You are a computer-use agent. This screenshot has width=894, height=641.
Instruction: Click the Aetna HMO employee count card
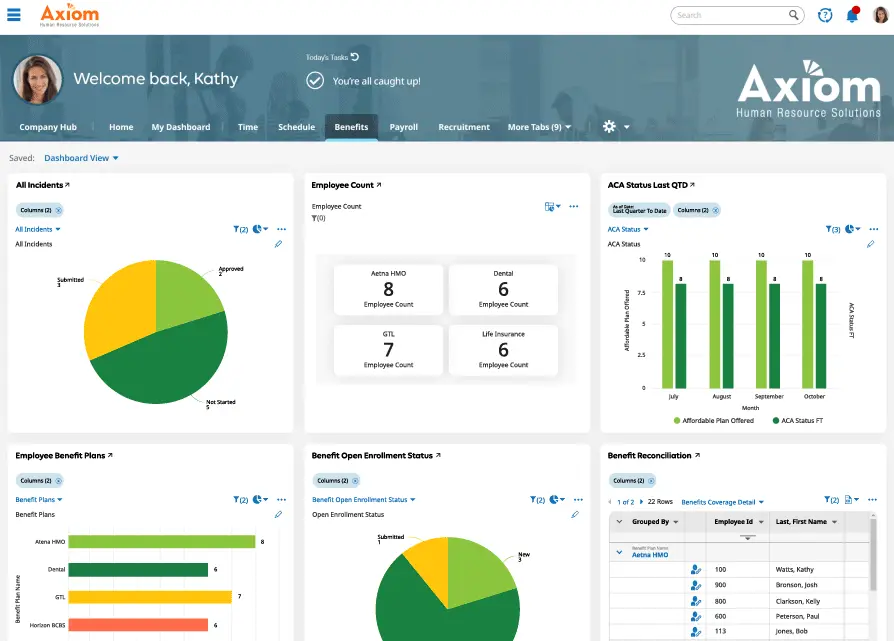pyautogui.click(x=388, y=290)
